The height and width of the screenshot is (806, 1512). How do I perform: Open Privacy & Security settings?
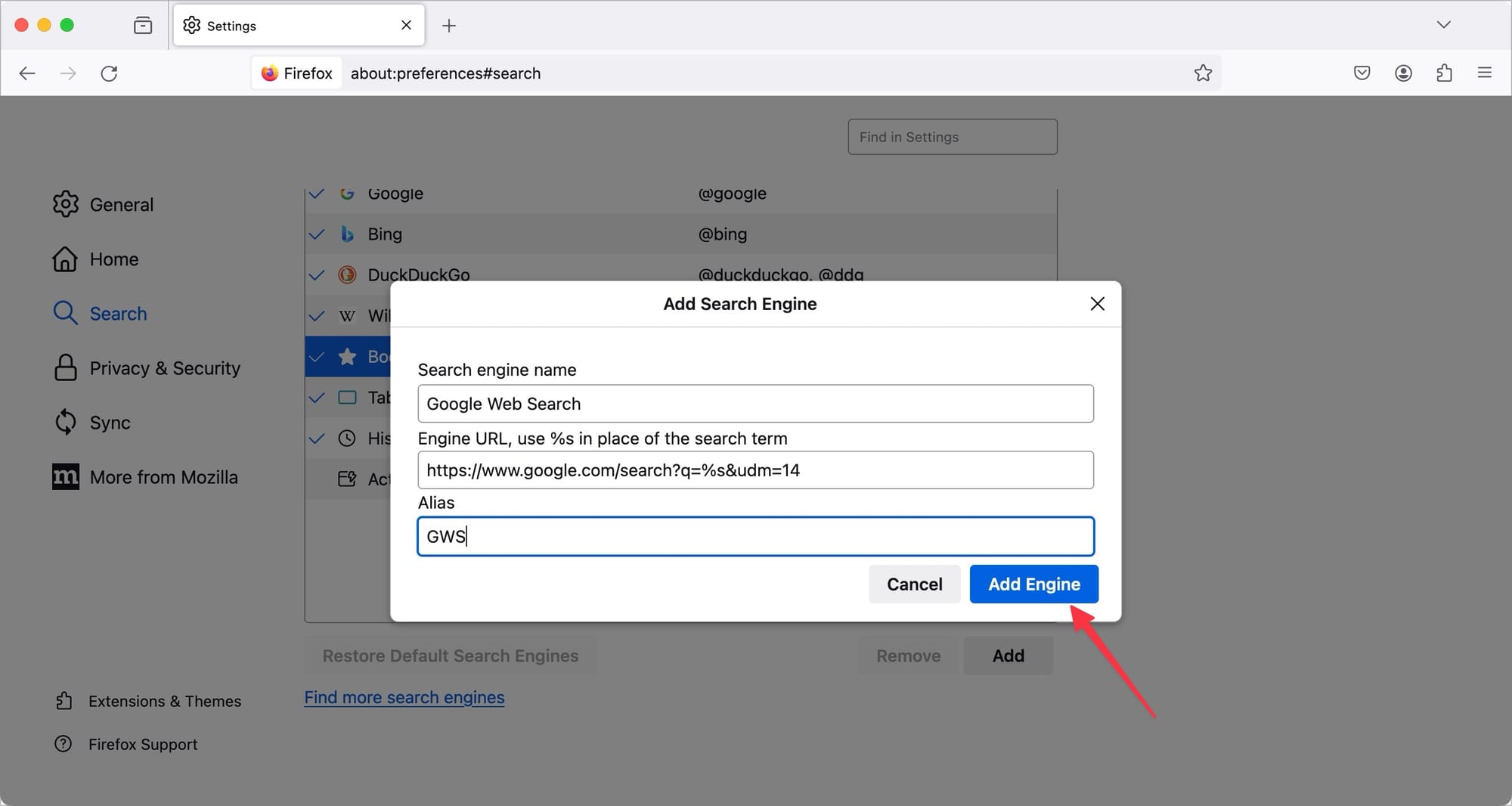click(x=147, y=368)
